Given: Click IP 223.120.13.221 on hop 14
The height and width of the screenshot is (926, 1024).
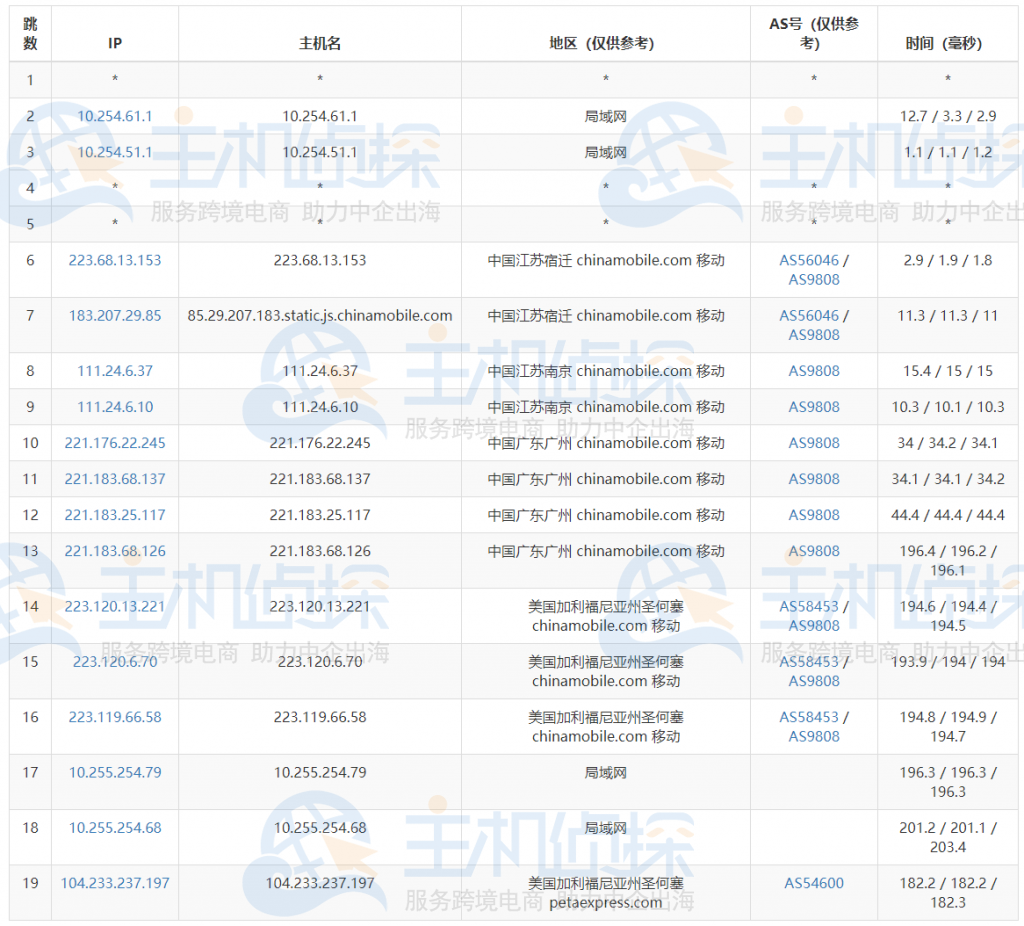Looking at the screenshot, I should coord(114,606).
